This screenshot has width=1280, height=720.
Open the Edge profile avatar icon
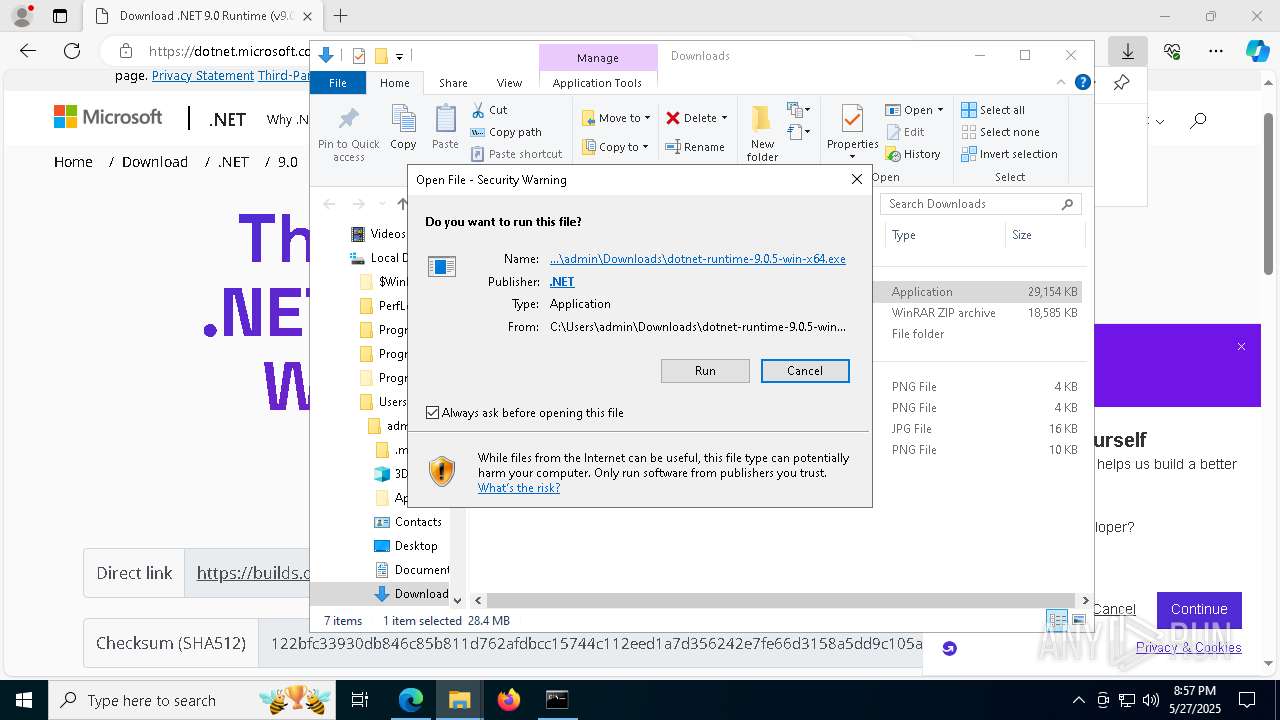click(22, 16)
